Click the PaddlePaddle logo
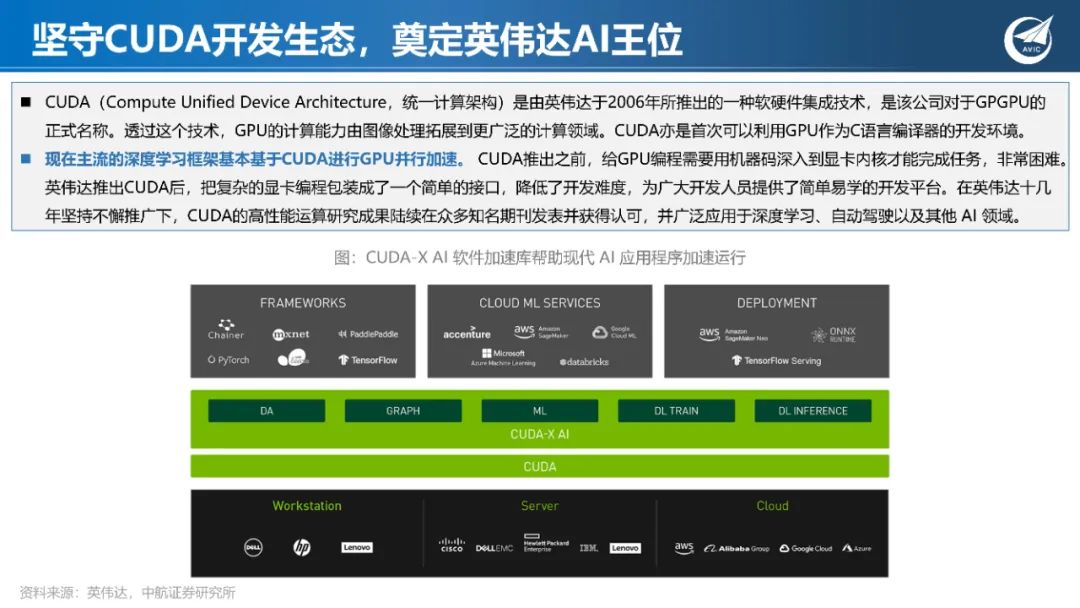The height and width of the screenshot is (608, 1080). click(x=368, y=334)
